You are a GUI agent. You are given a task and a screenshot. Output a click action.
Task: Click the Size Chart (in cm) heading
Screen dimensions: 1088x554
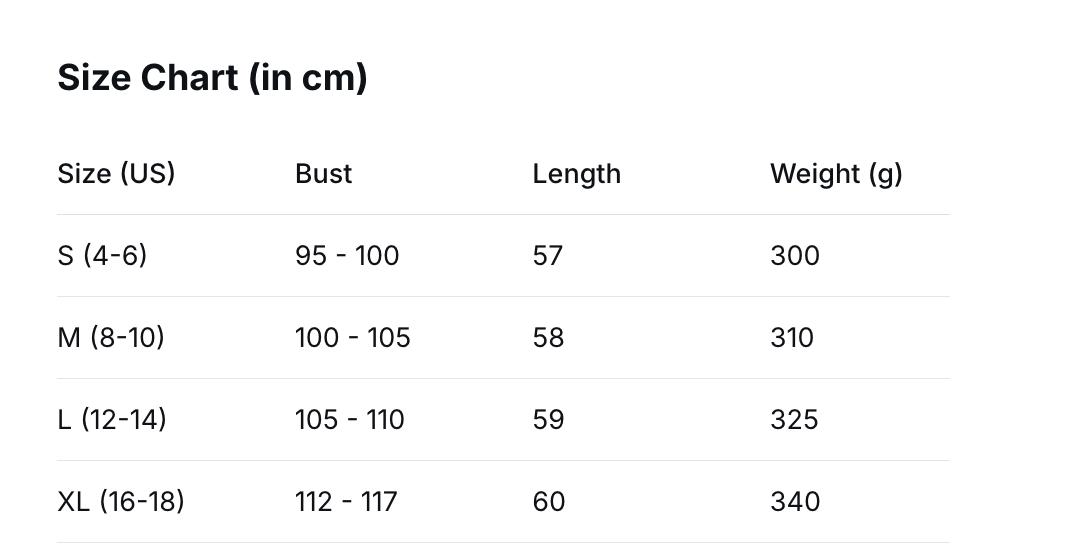pyautogui.click(x=212, y=77)
